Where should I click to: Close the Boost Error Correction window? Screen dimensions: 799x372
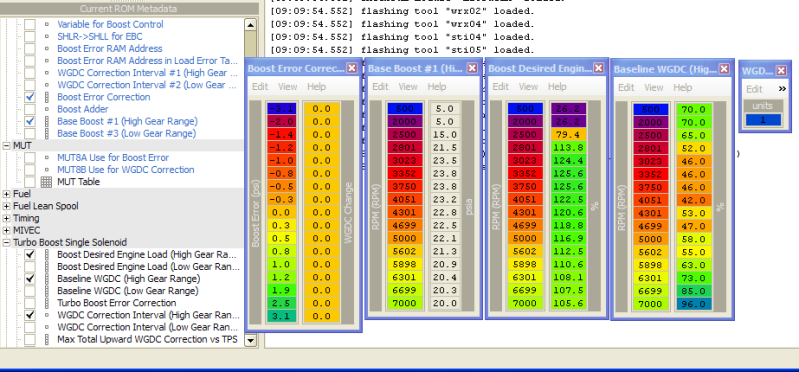352,68
